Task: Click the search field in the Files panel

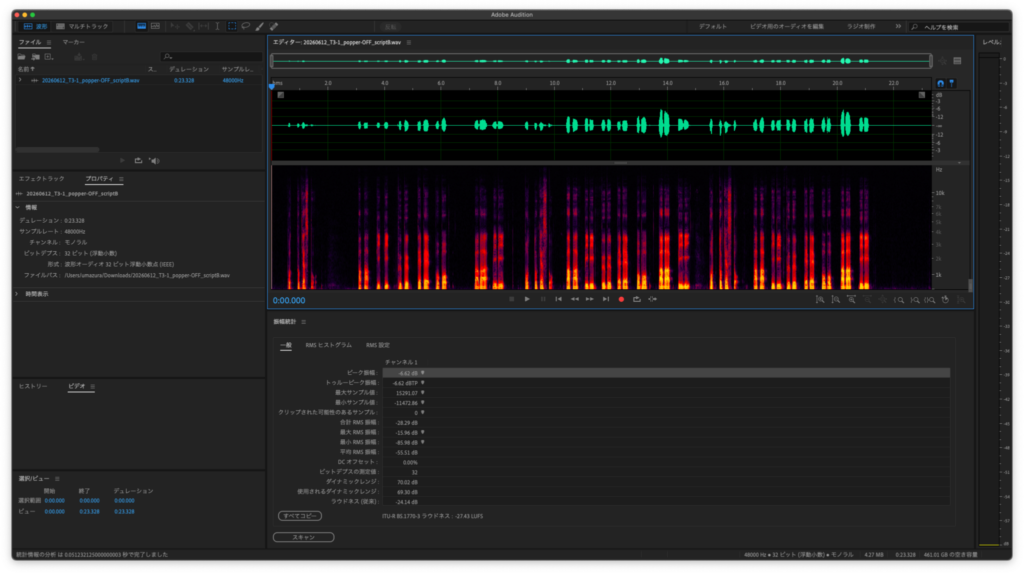Action: pyautogui.click(x=211, y=57)
